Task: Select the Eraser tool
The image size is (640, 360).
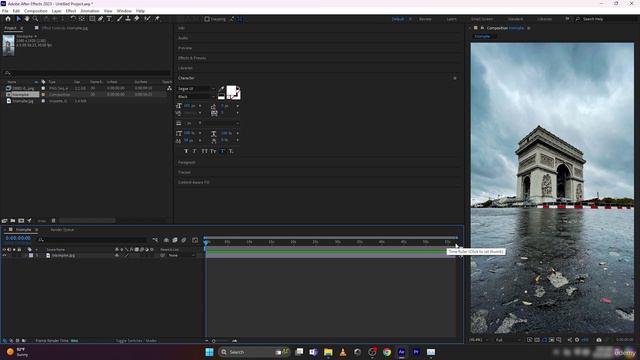Action: (x=137, y=19)
